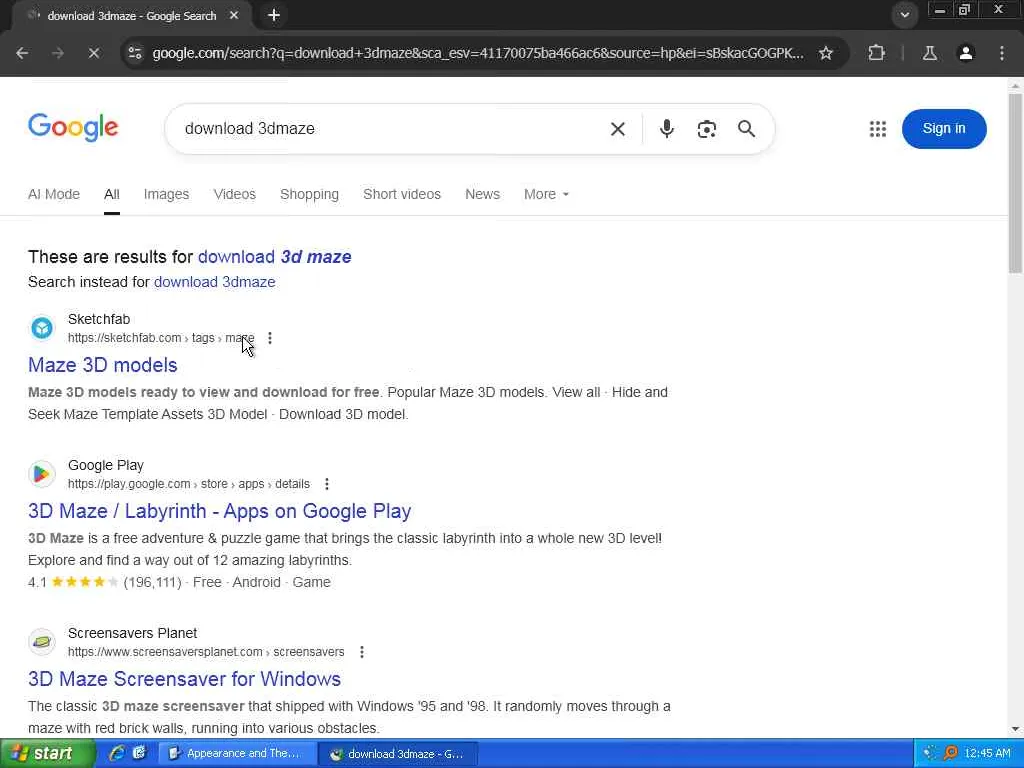The height and width of the screenshot is (768, 1024).
Task: Click the Screensavers Planet favicon
Action: tap(42, 642)
